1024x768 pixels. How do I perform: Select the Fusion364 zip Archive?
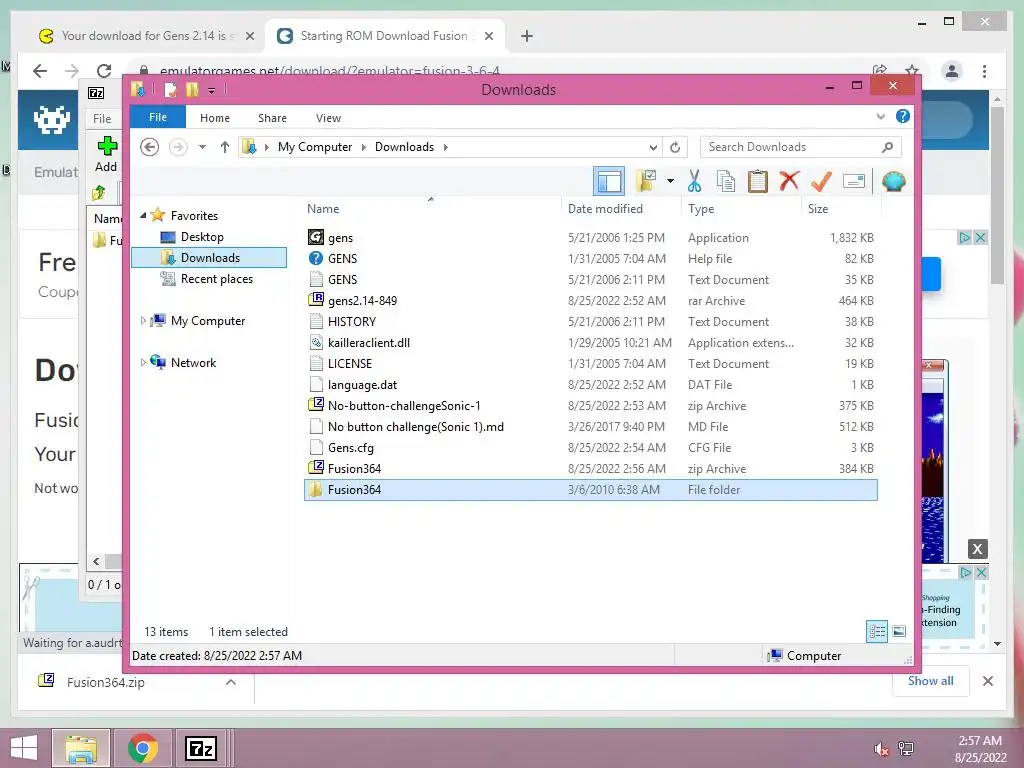pos(590,468)
